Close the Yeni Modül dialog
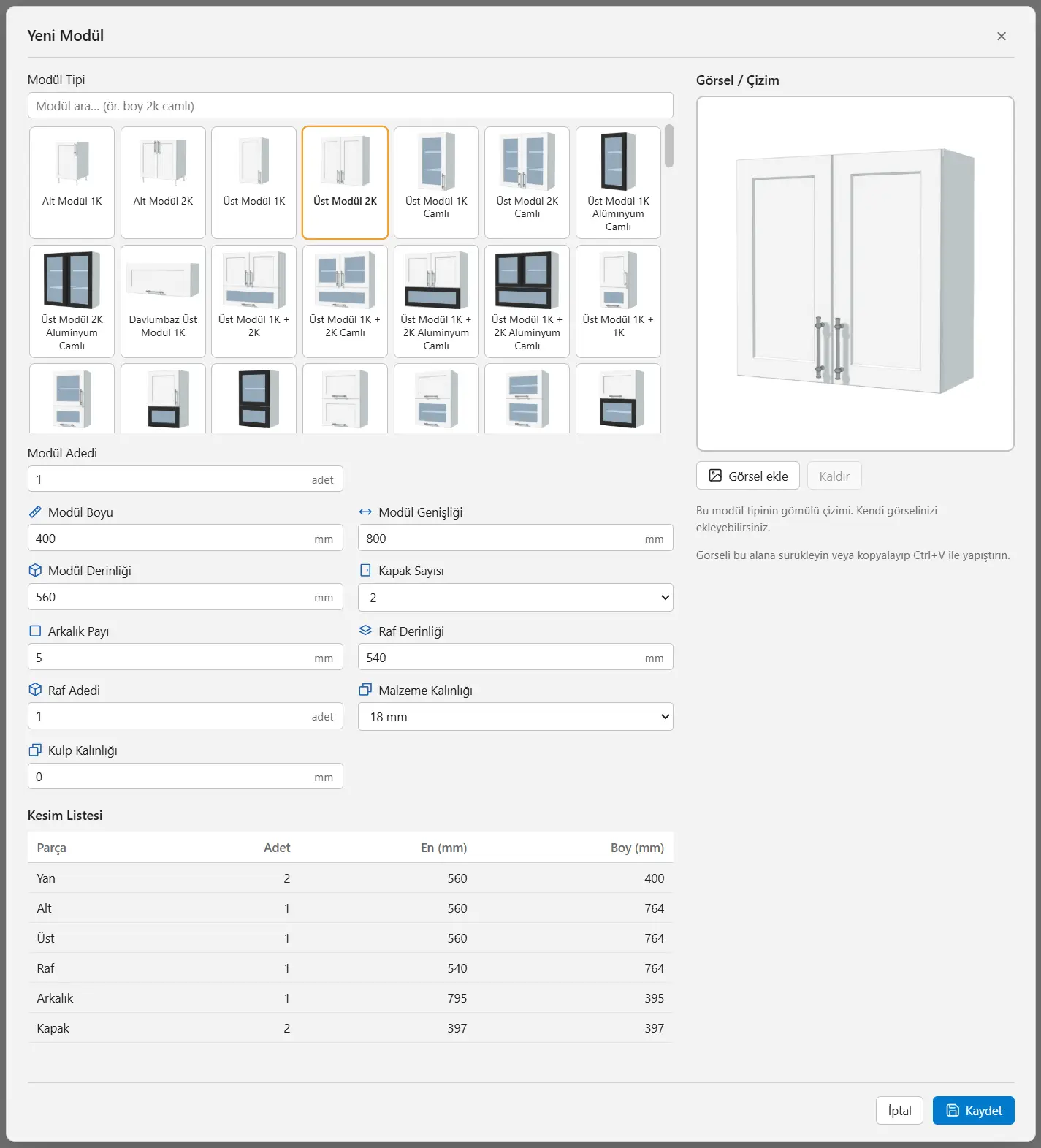The height and width of the screenshot is (1148, 1041). (x=1002, y=36)
